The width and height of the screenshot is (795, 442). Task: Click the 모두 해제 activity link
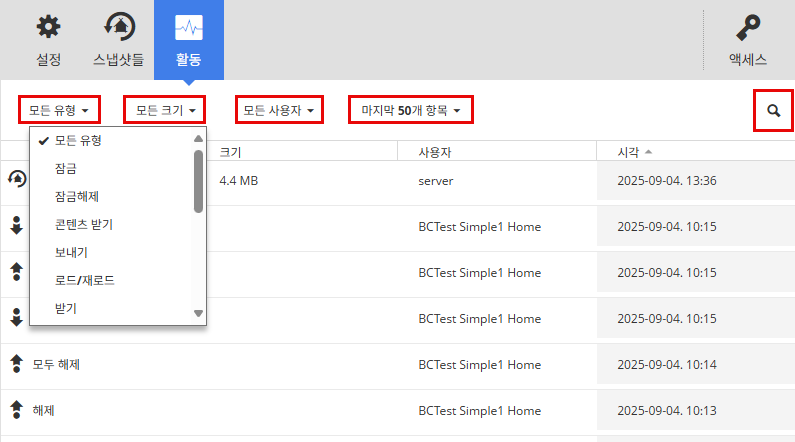click(x=56, y=364)
